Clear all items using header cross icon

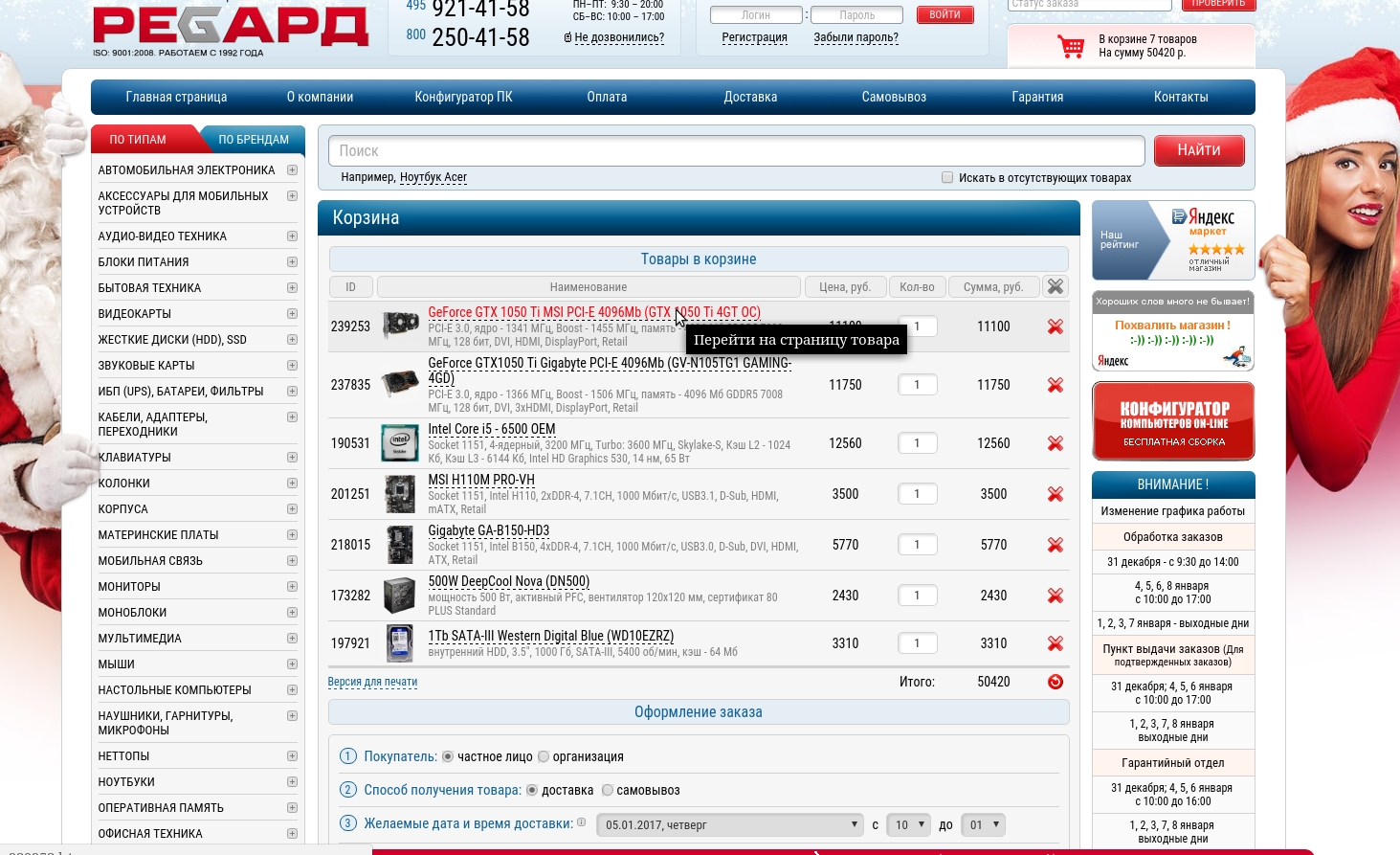pos(1055,286)
